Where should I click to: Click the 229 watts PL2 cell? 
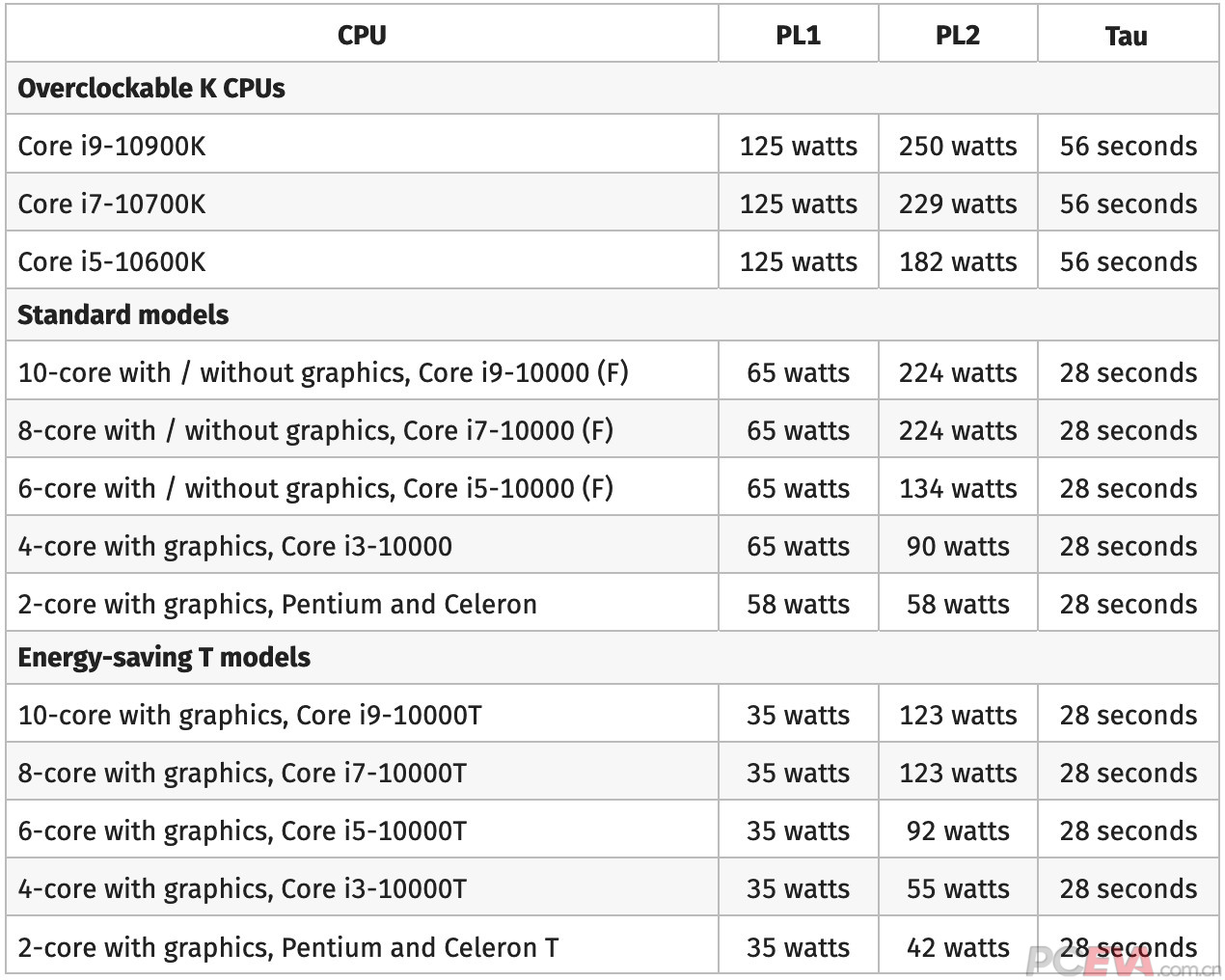(958, 204)
